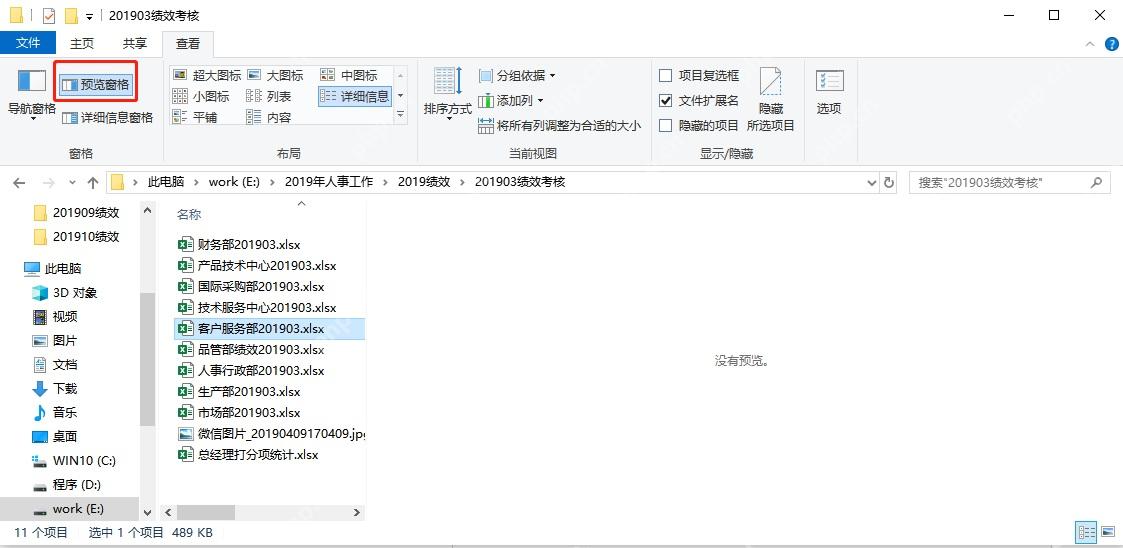Switch to details view in status bar
This screenshot has height=548, width=1123.
[x=1087, y=532]
